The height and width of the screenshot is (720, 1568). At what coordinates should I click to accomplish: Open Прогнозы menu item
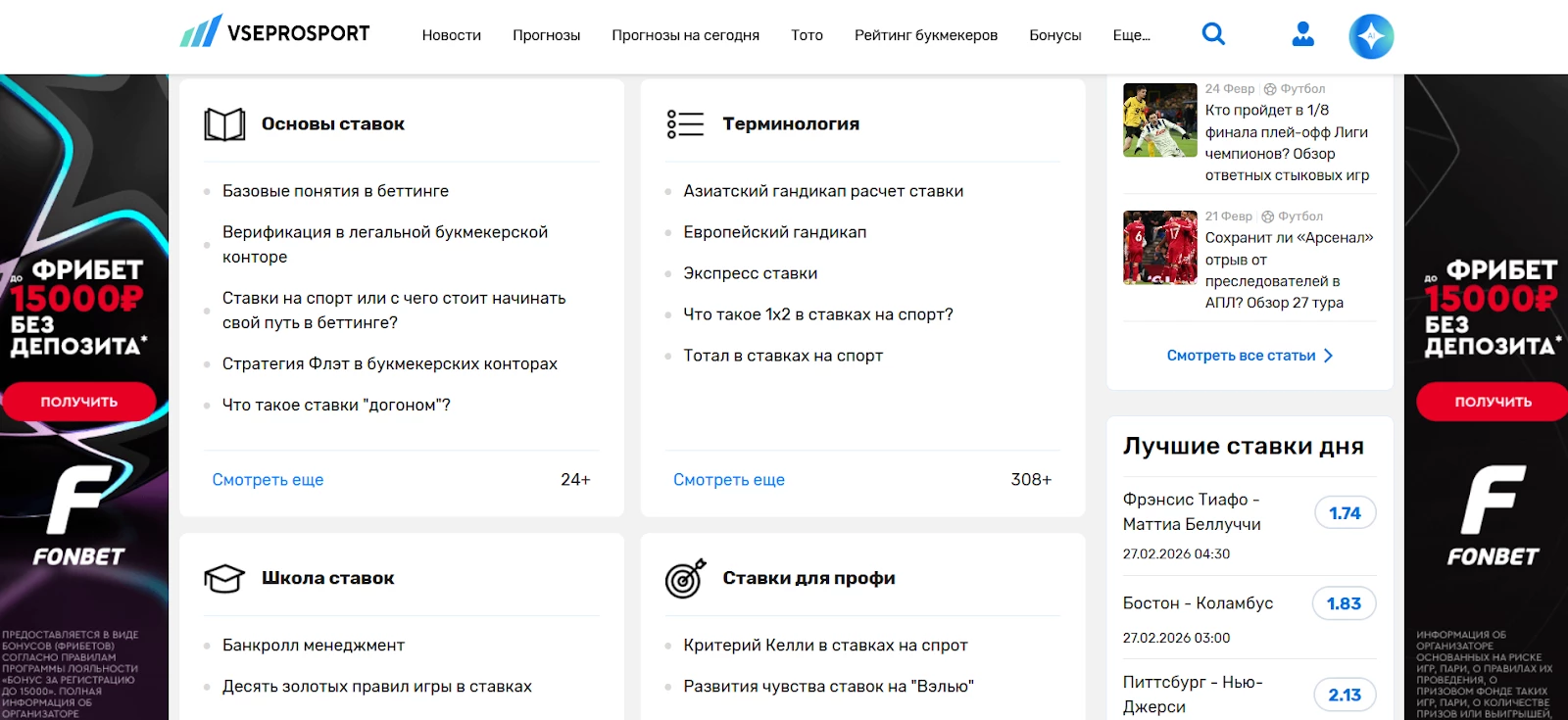547,35
